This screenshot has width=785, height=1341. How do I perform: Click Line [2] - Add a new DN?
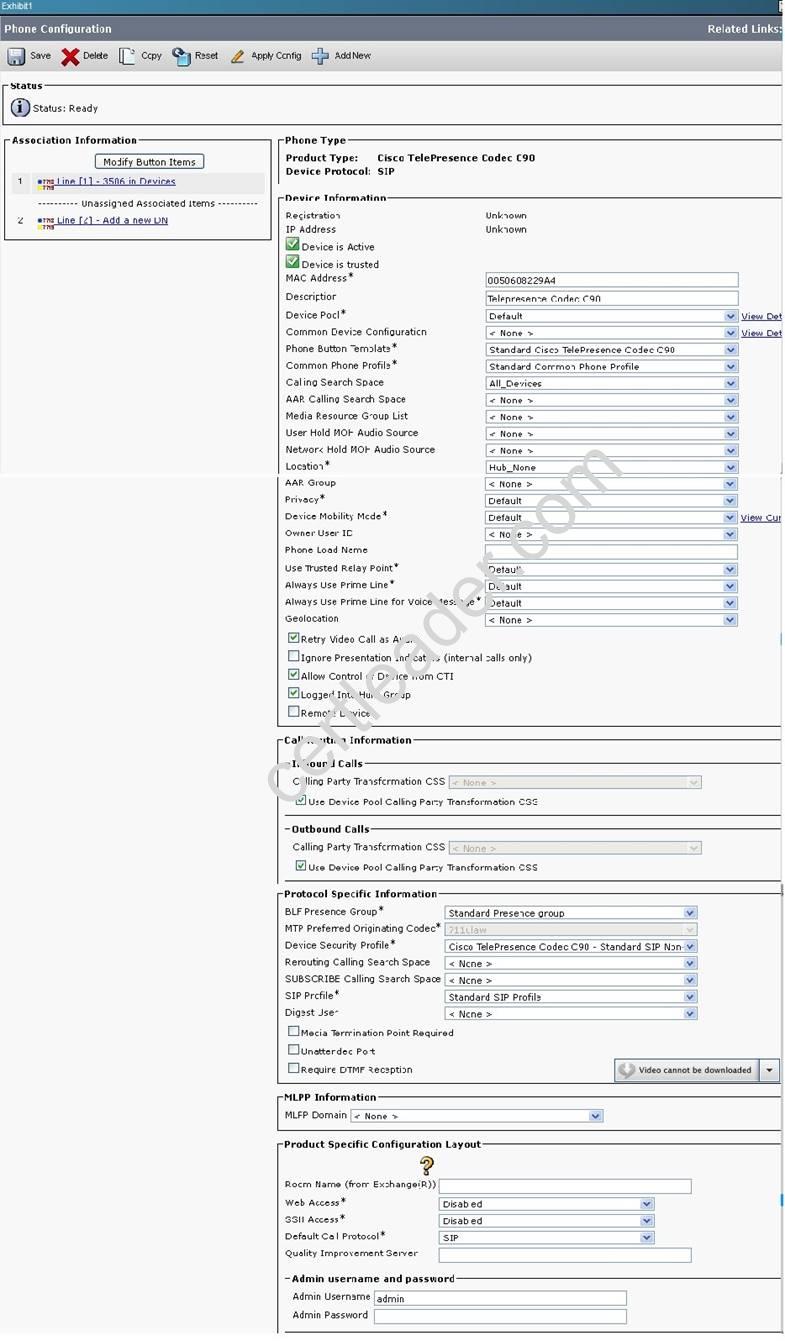point(112,221)
